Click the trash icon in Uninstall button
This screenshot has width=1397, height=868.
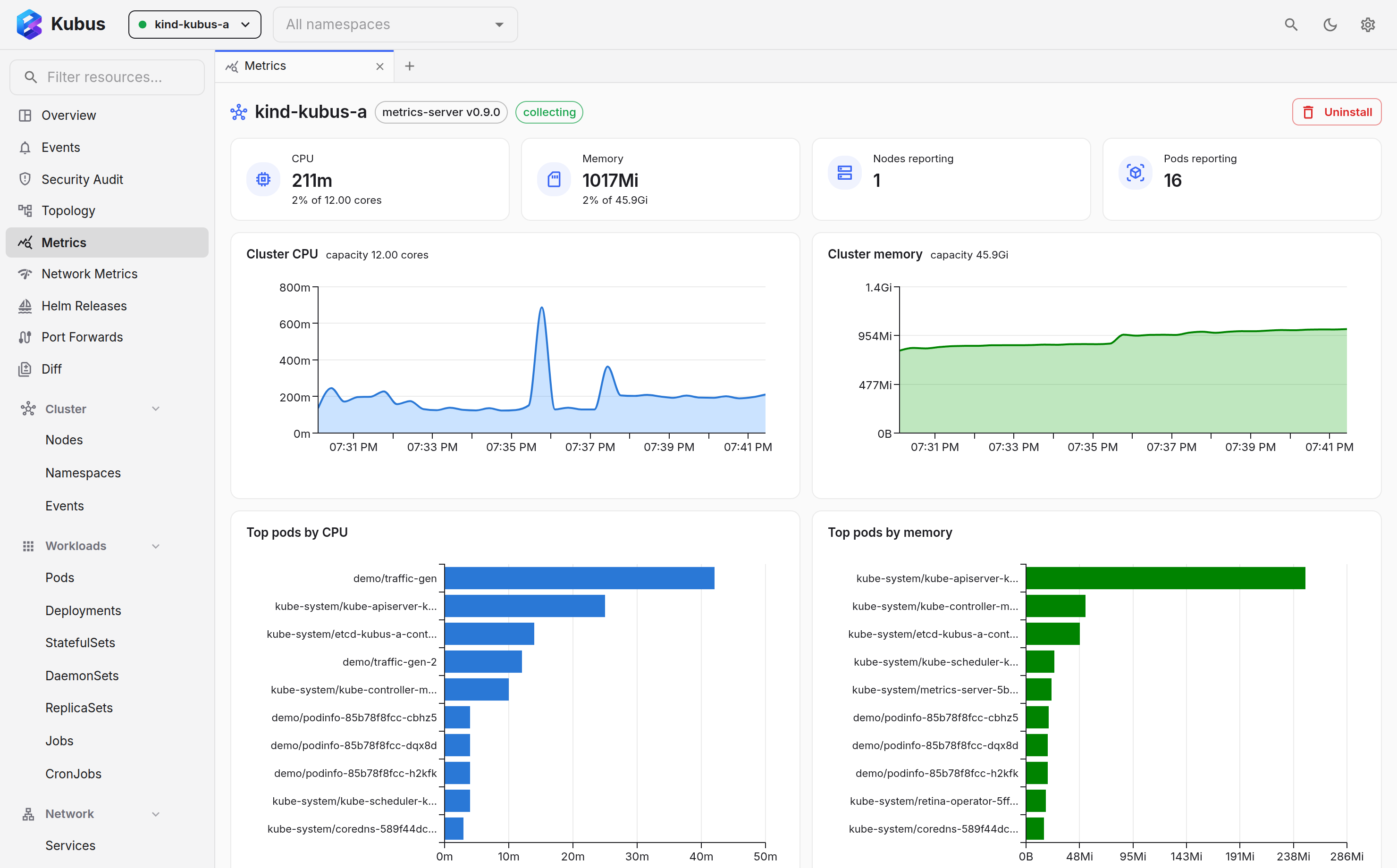pos(1308,112)
